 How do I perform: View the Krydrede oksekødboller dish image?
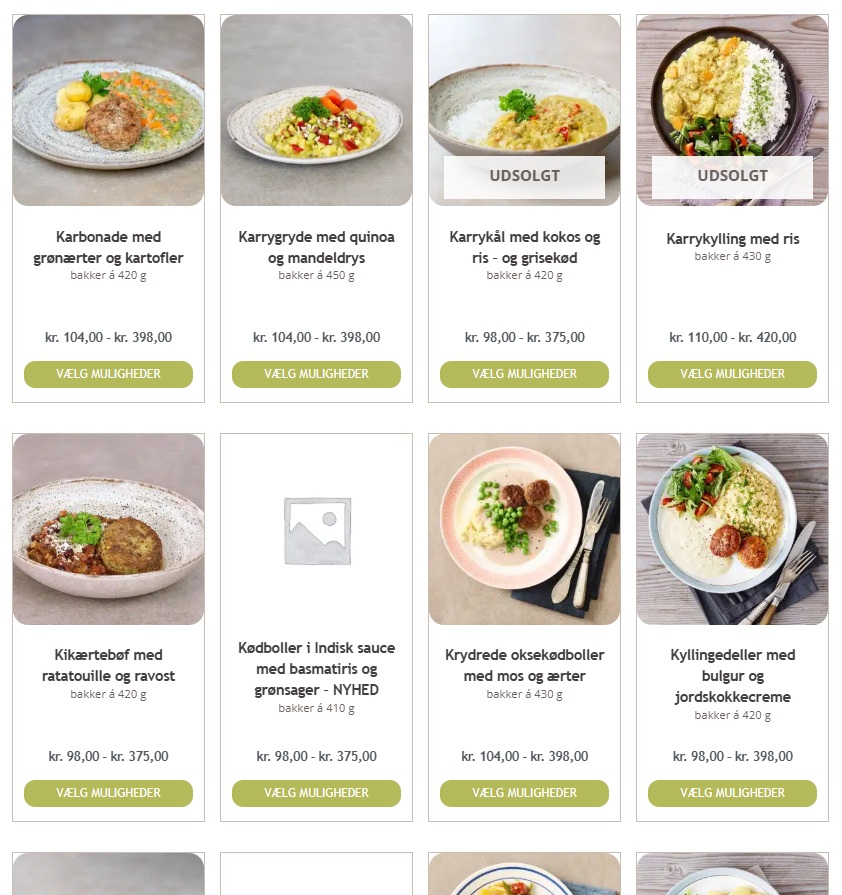(524, 529)
